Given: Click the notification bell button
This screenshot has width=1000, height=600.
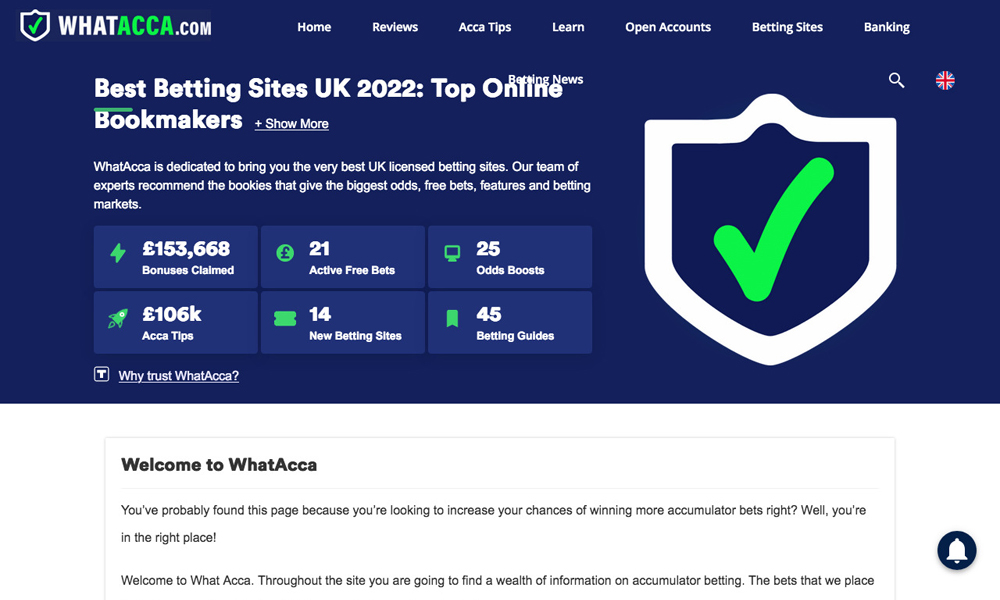Looking at the screenshot, I should point(956,550).
